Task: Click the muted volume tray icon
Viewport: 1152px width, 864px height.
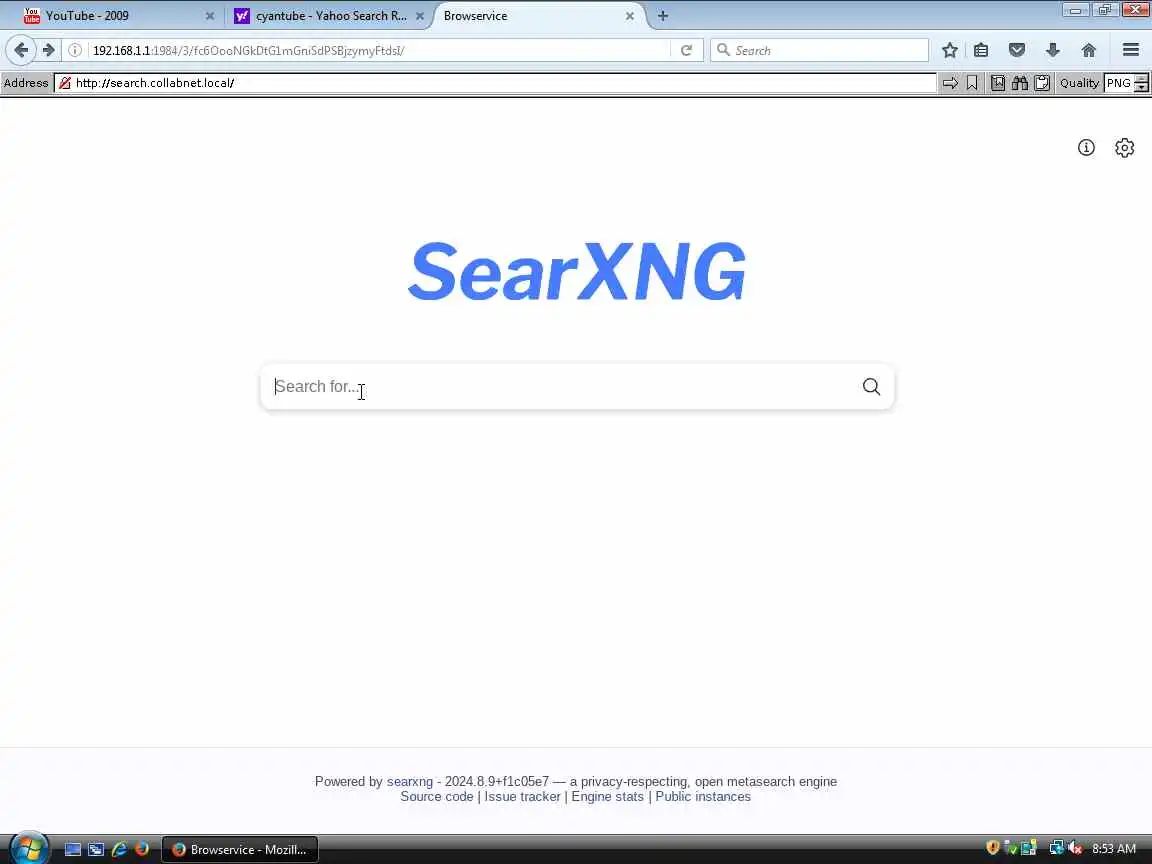Action: (x=1076, y=849)
